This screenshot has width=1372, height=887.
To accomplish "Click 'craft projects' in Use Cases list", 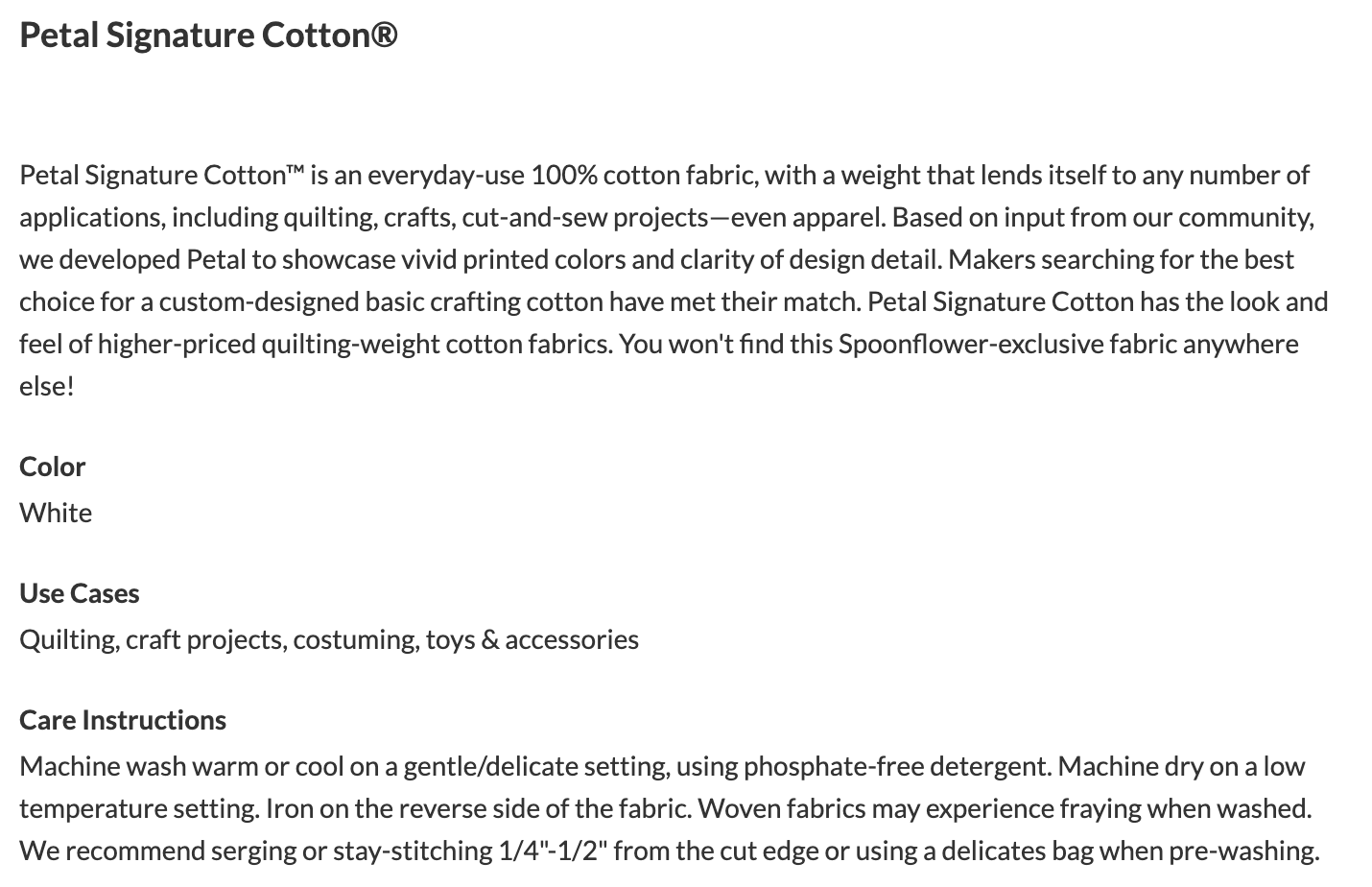I will coord(205,639).
